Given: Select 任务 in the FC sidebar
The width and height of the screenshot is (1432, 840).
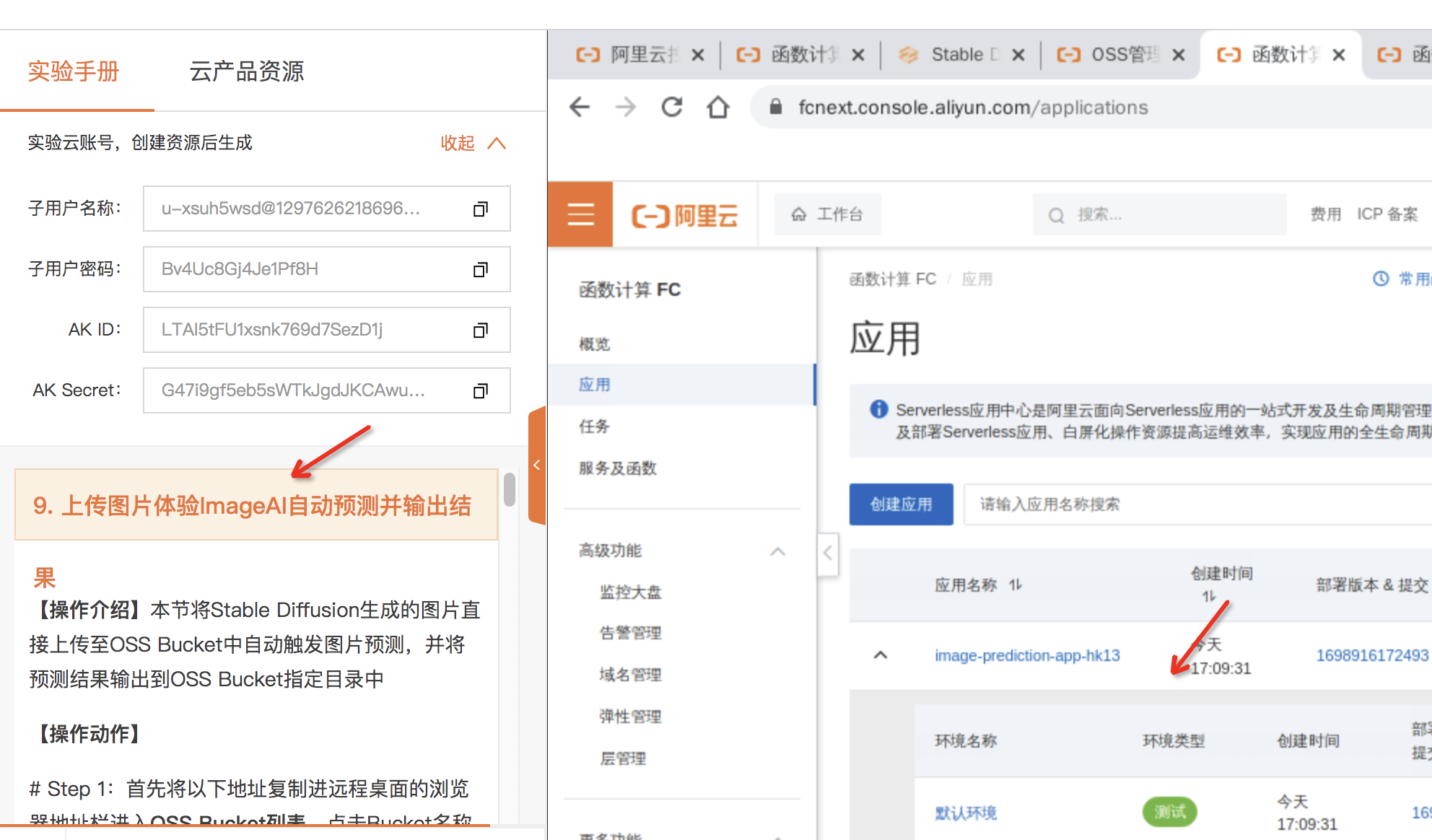Looking at the screenshot, I should 595,426.
